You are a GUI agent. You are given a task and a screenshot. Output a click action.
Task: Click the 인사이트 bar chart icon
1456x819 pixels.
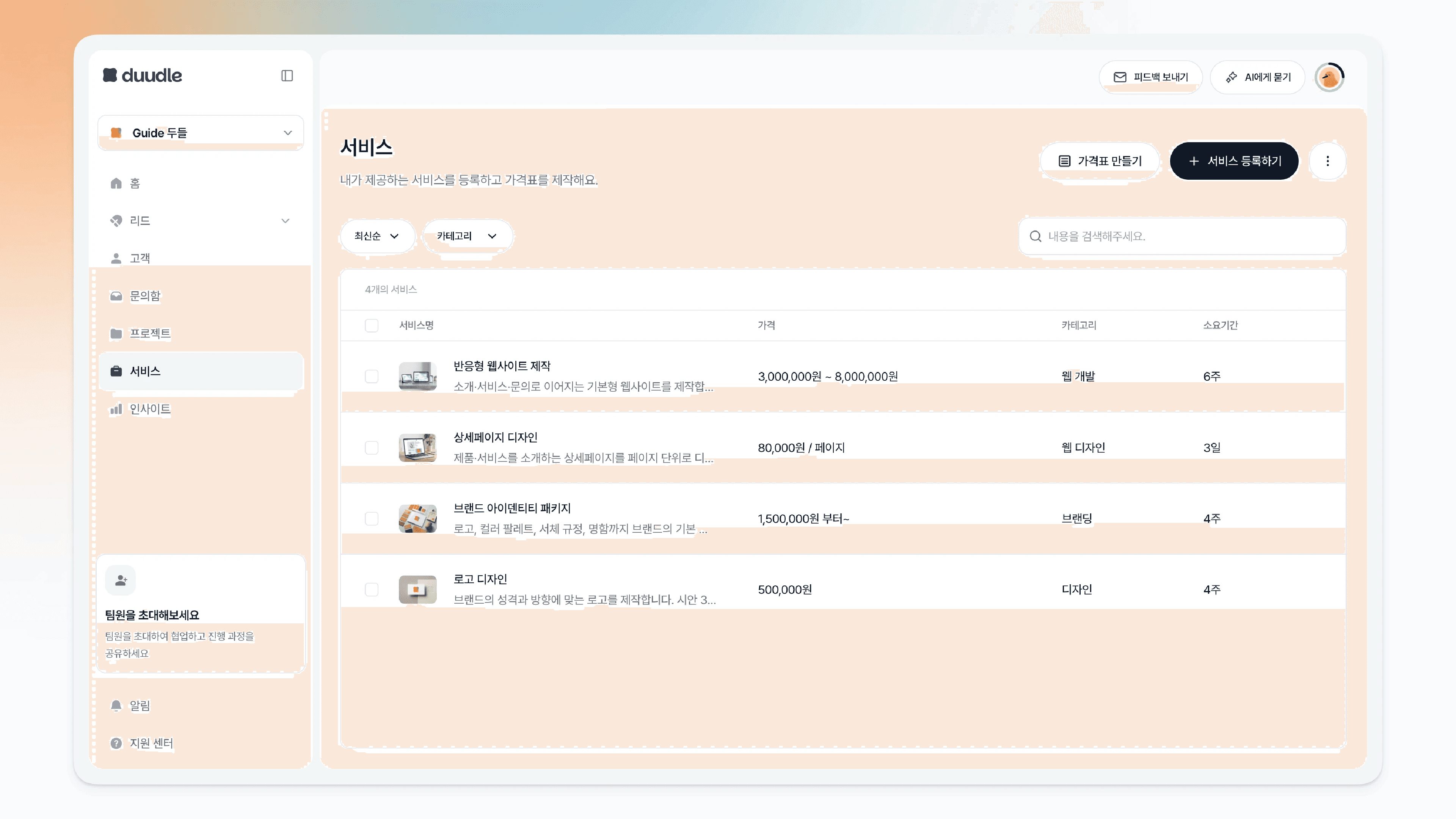tap(116, 409)
